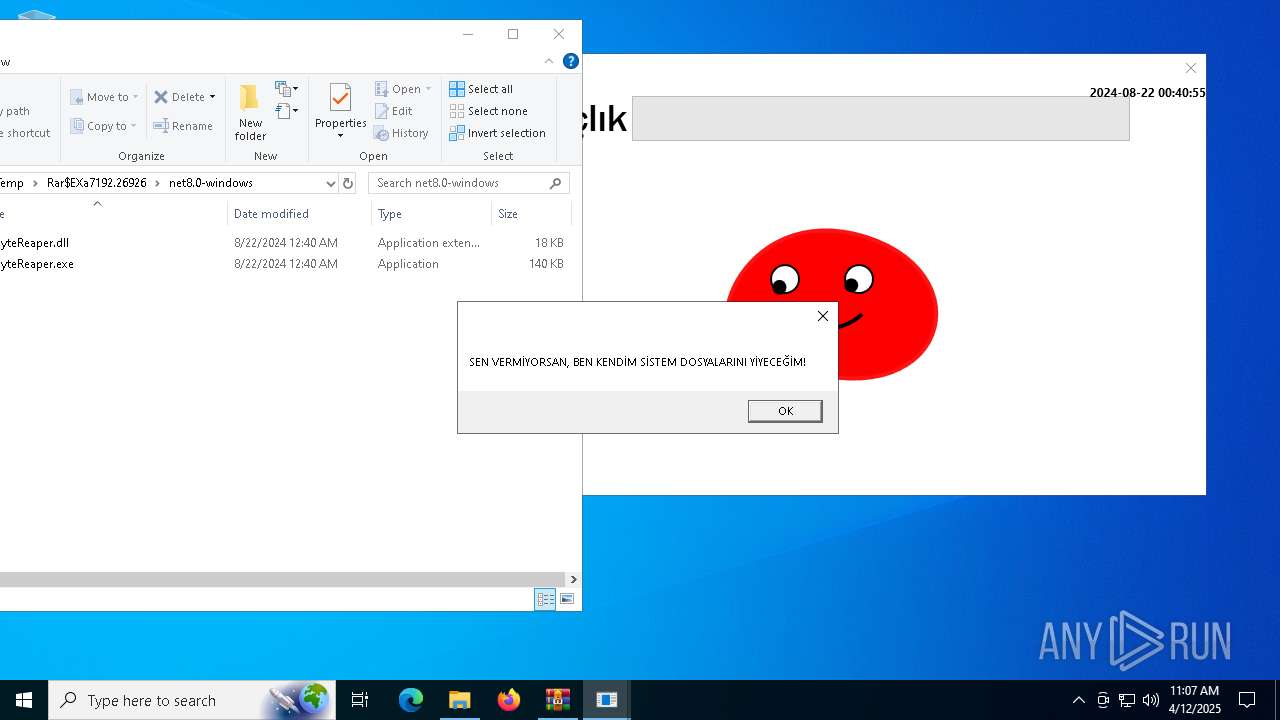
Task: Click the Refresh button beside address bar
Action: coord(348,183)
